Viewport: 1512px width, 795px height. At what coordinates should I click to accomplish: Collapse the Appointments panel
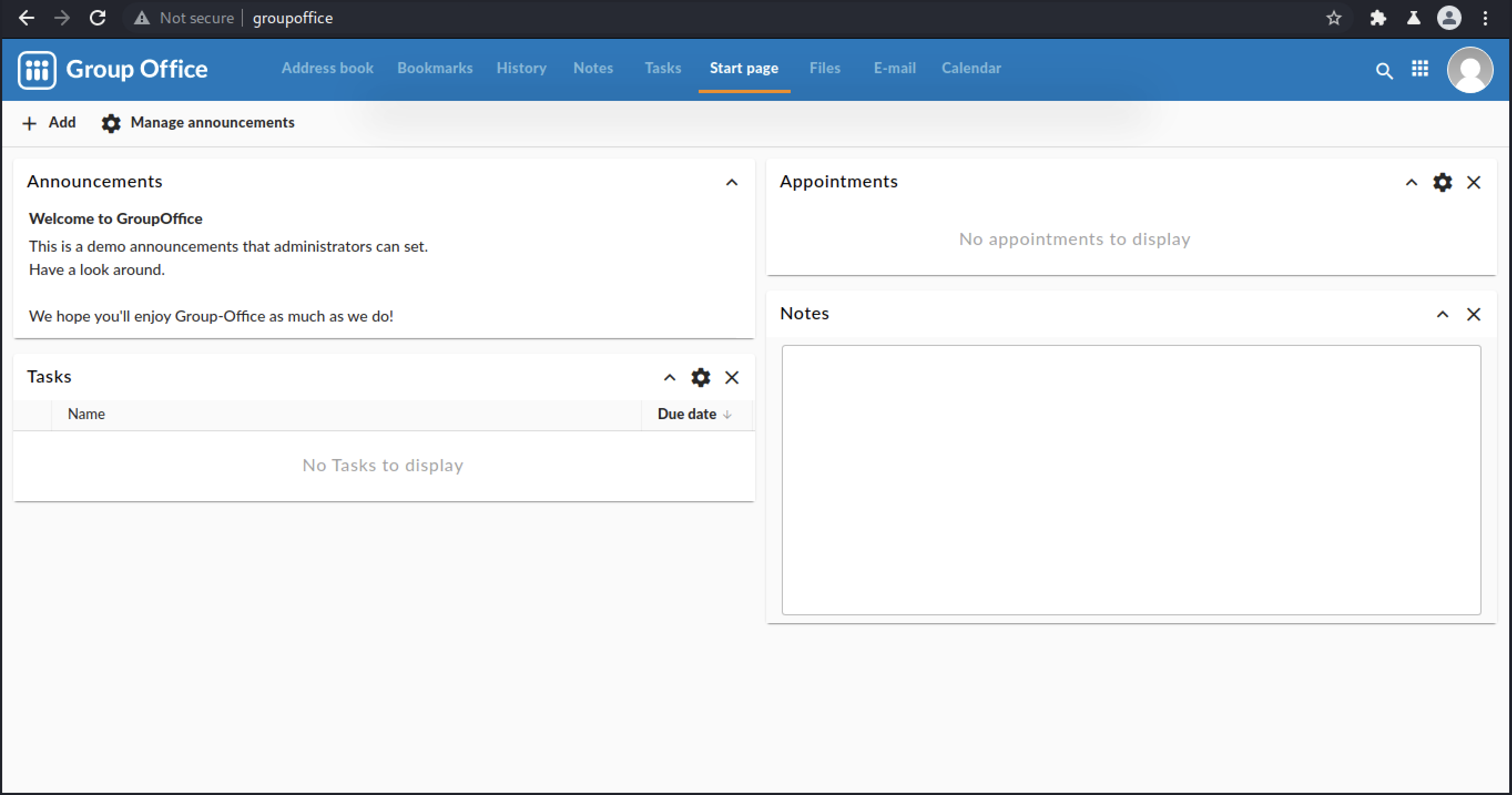click(1411, 182)
